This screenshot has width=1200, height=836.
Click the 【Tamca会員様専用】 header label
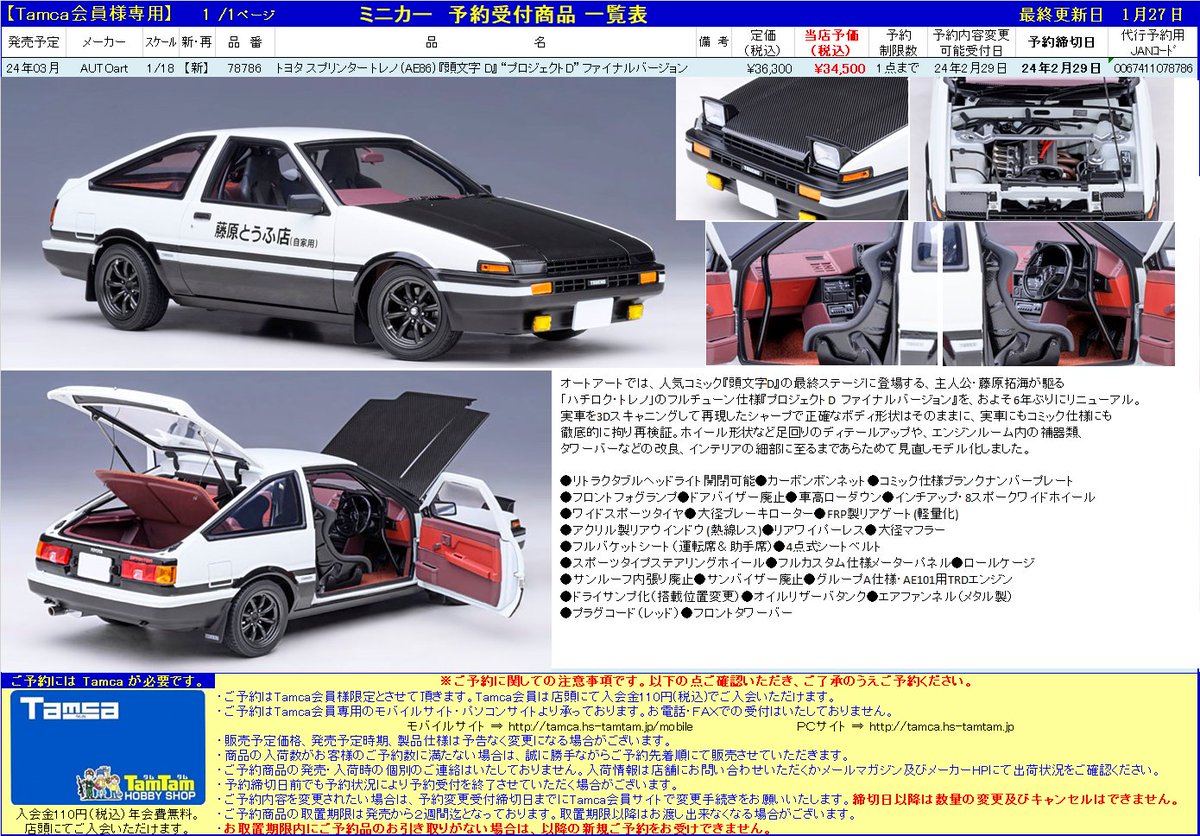tap(88, 15)
